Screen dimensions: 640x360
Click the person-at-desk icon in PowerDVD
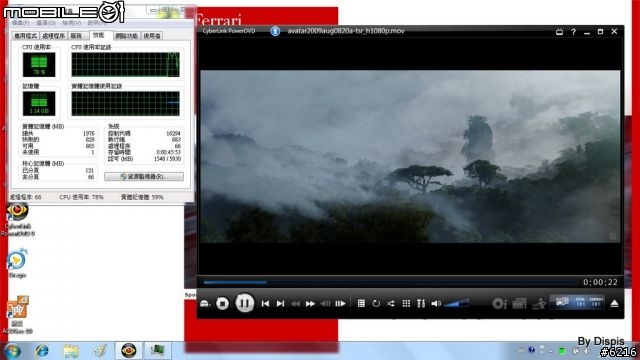(539, 303)
